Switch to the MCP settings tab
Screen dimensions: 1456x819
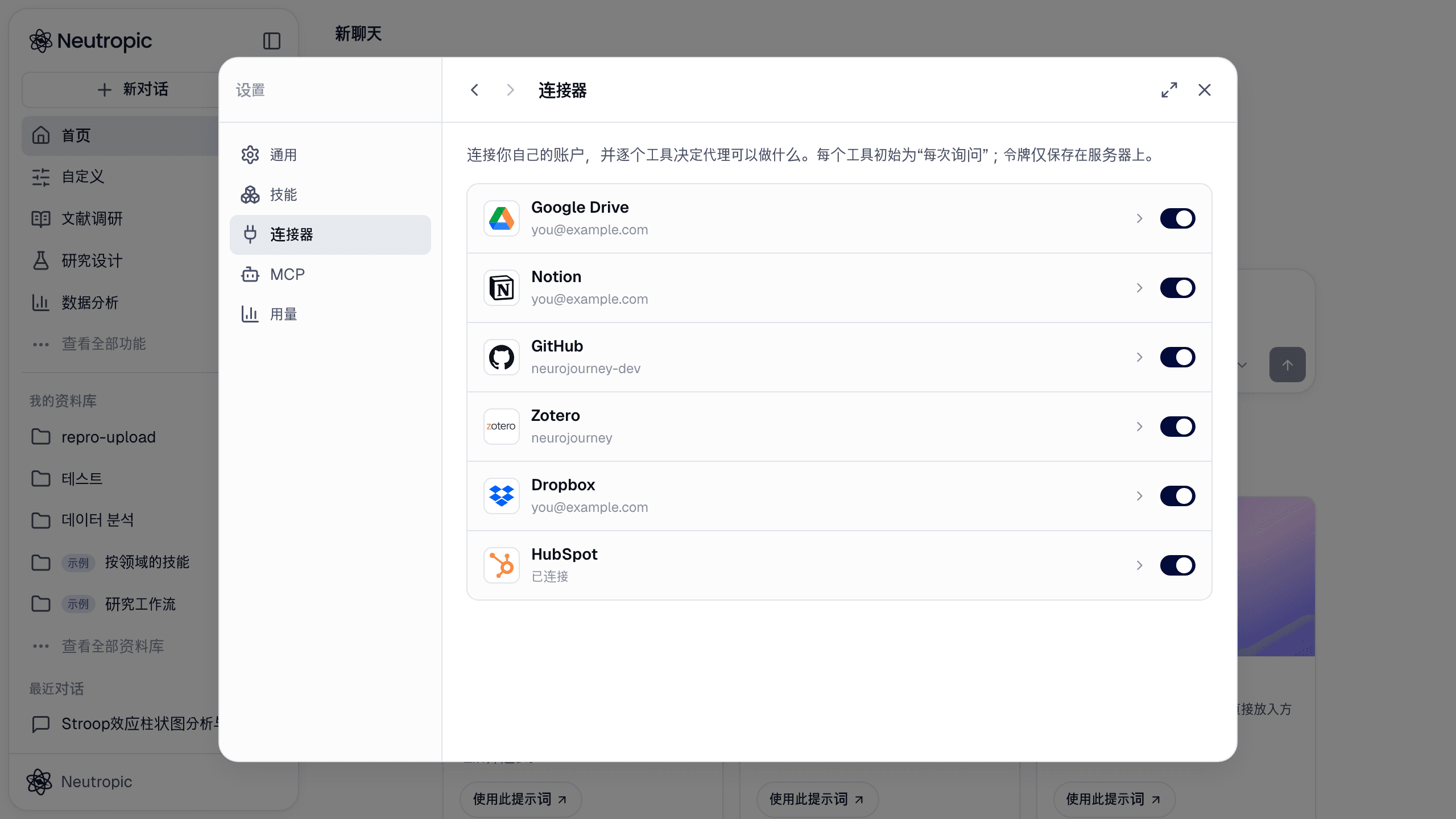click(x=330, y=274)
